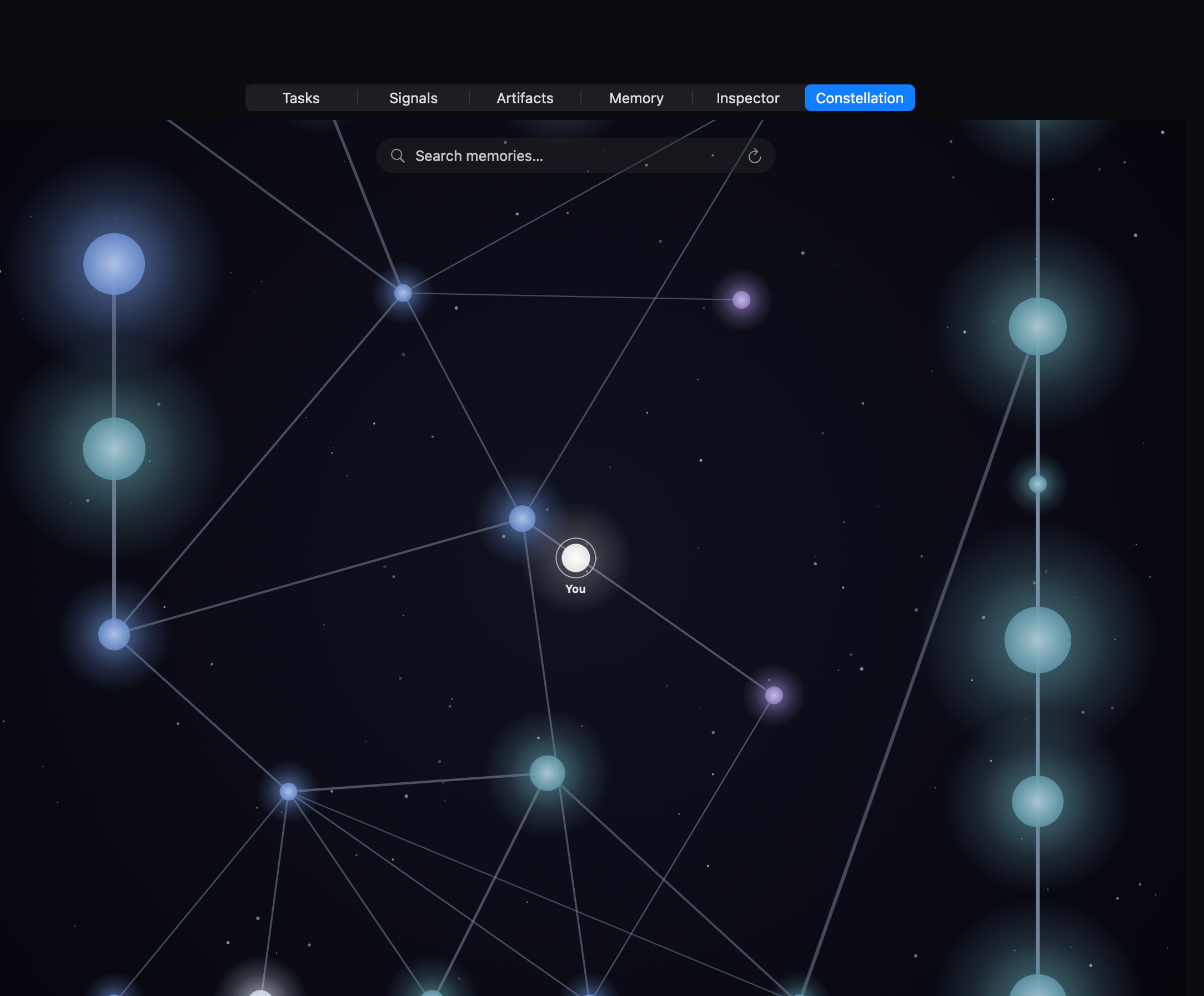Image resolution: width=1204 pixels, height=996 pixels.
Task: Select the white You node
Action: [x=576, y=557]
